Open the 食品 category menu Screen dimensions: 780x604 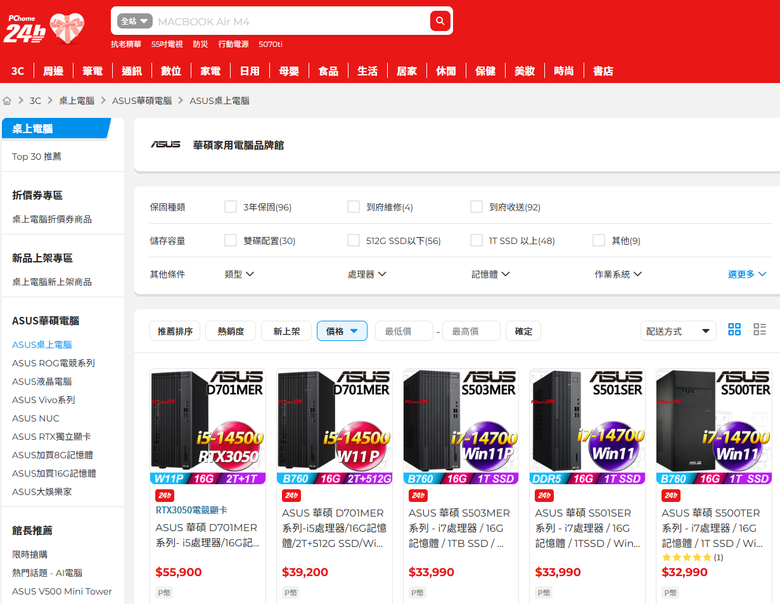coord(328,71)
